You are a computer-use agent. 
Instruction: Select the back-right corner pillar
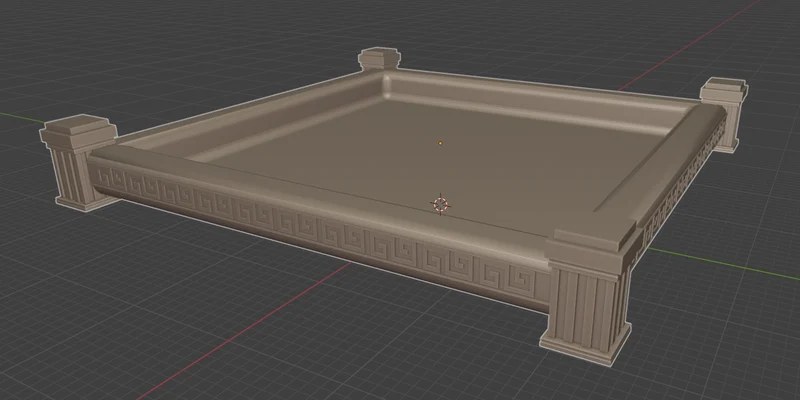click(725, 114)
